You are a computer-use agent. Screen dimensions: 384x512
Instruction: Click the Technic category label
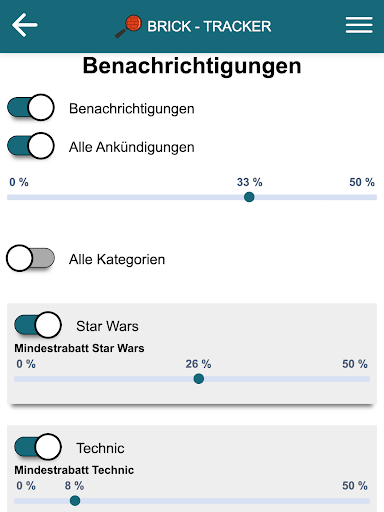(x=100, y=448)
